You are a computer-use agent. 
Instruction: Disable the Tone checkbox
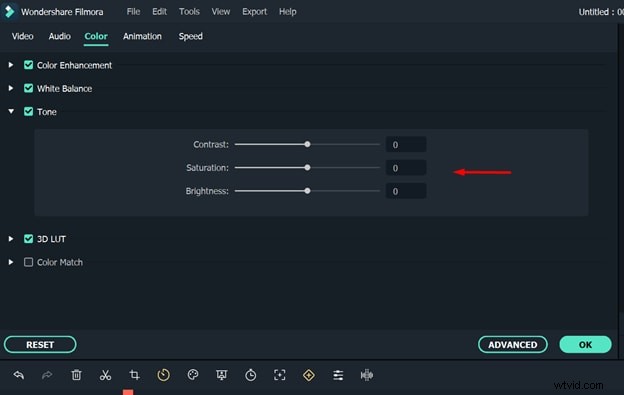pyautogui.click(x=28, y=111)
